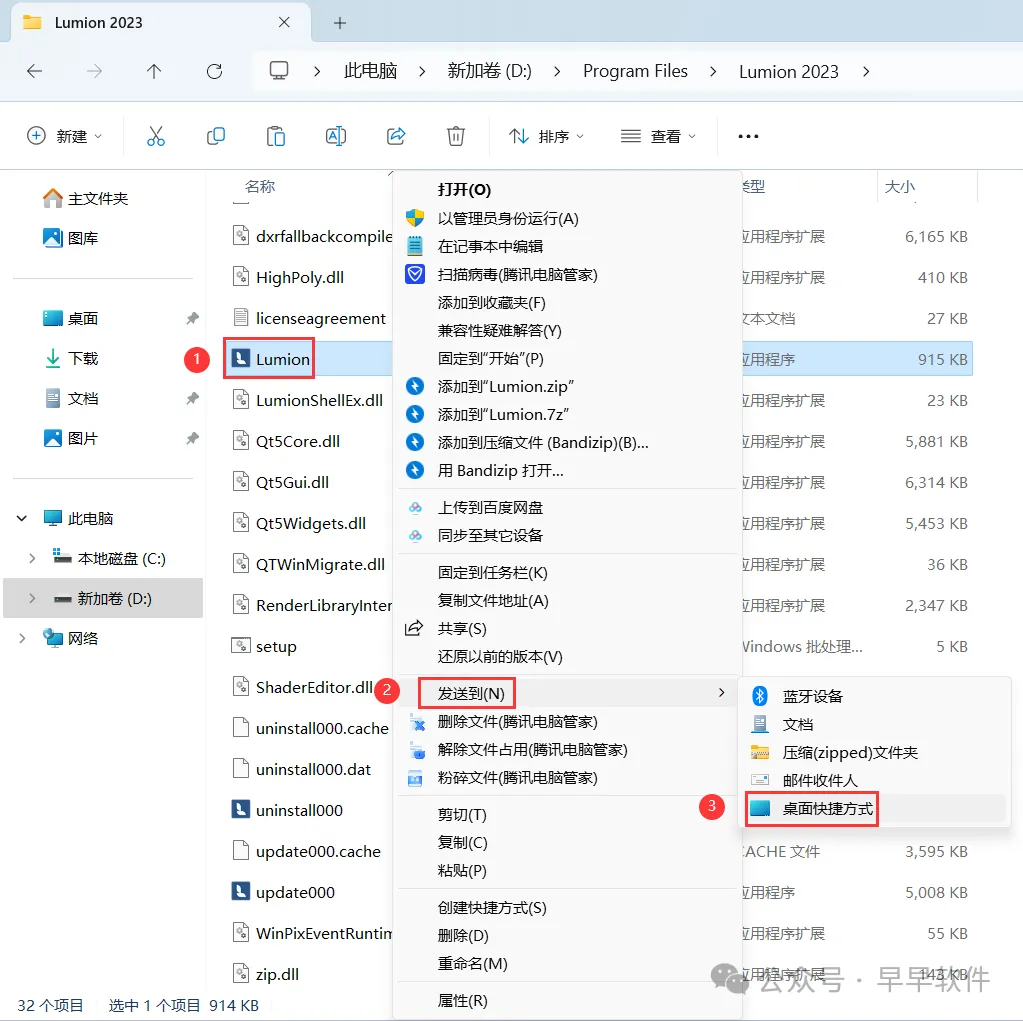The image size is (1023, 1021).
Task: Click the Copy icon in toolbar
Action: 216,136
